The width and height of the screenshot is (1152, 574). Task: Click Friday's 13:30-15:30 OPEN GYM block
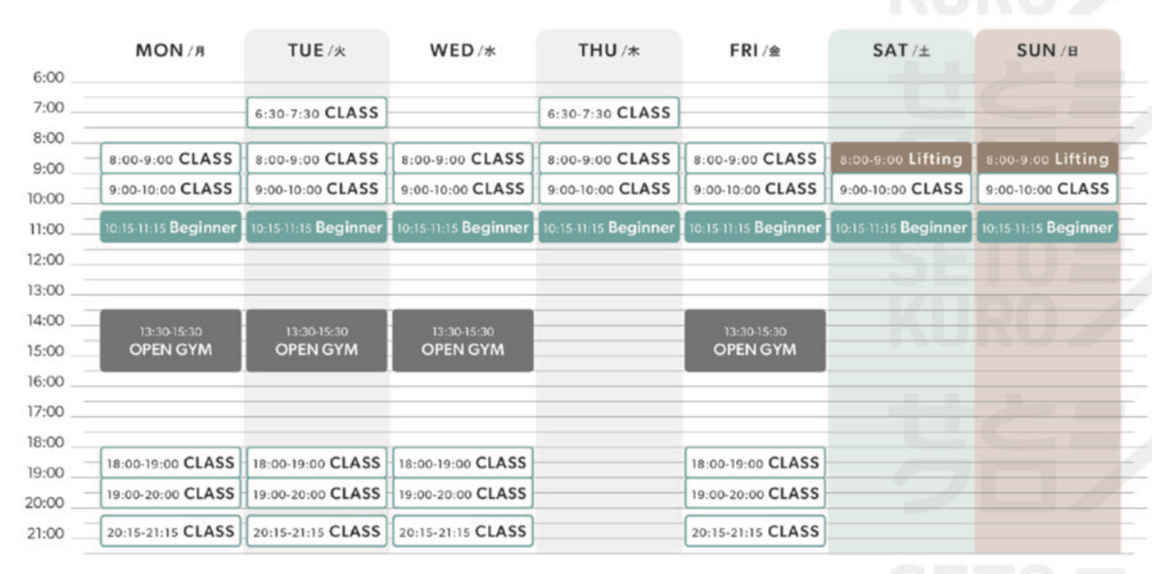755,341
